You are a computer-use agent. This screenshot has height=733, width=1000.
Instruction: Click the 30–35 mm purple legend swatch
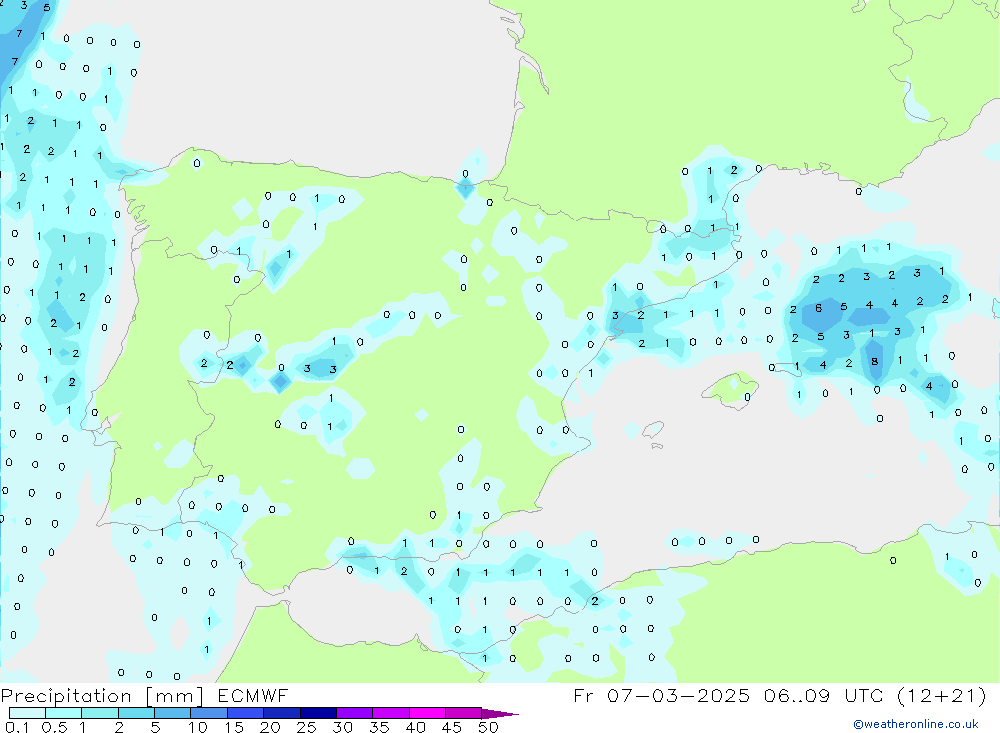tap(355, 713)
